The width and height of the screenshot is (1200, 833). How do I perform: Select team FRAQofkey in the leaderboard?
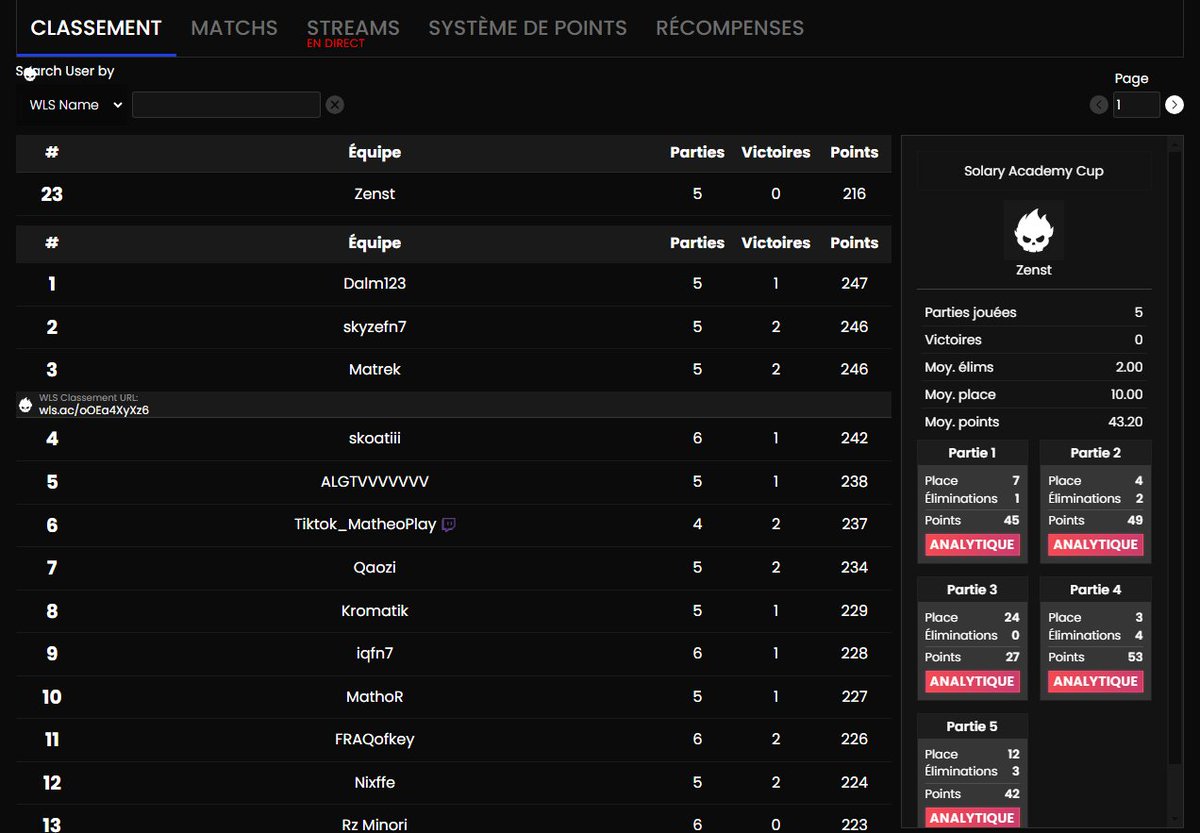tap(453, 739)
